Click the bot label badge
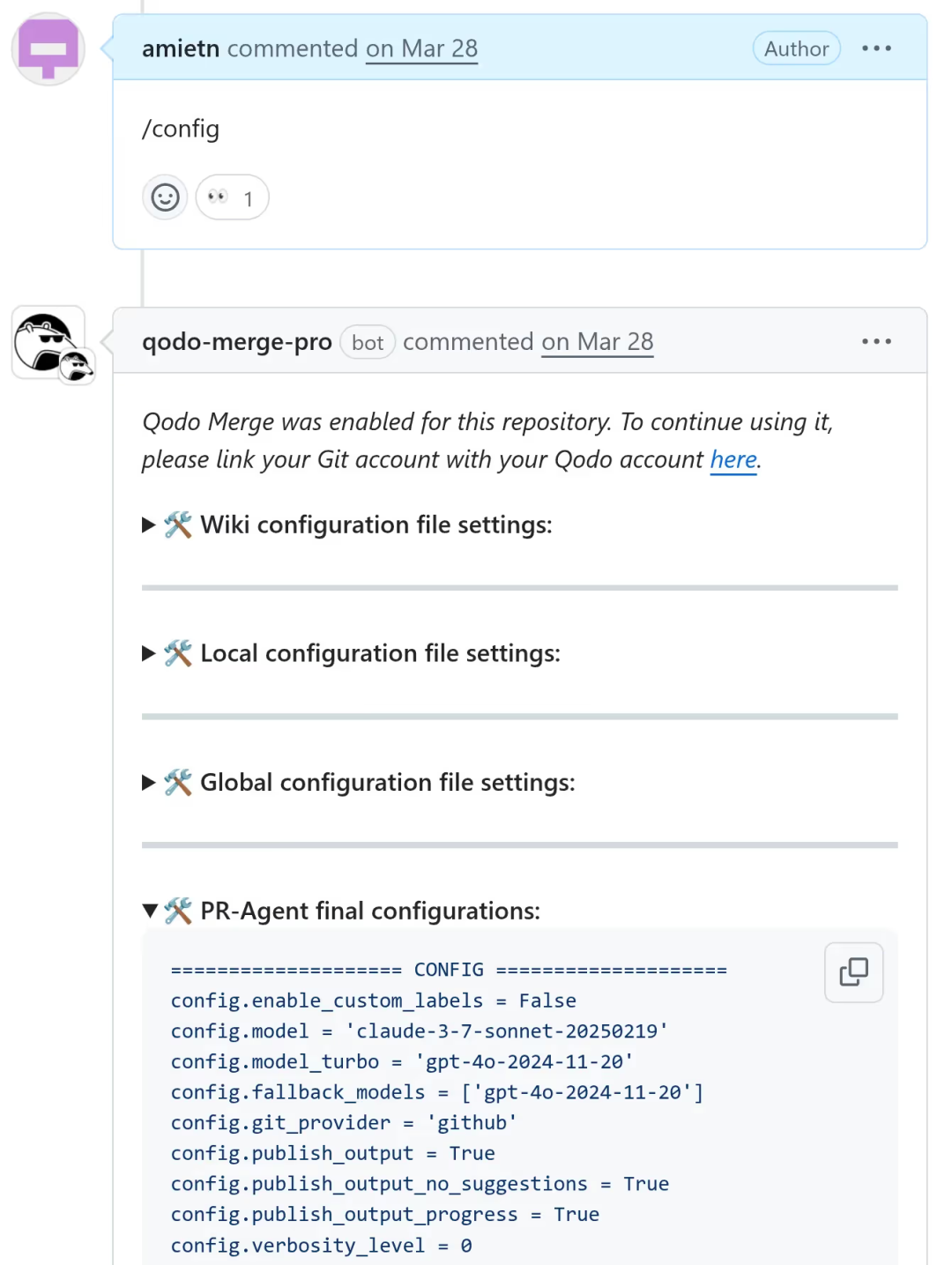 point(368,342)
